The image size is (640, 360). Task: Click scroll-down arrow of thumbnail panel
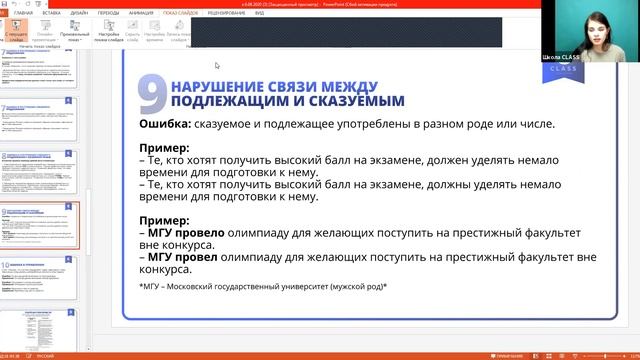point(88,349)
